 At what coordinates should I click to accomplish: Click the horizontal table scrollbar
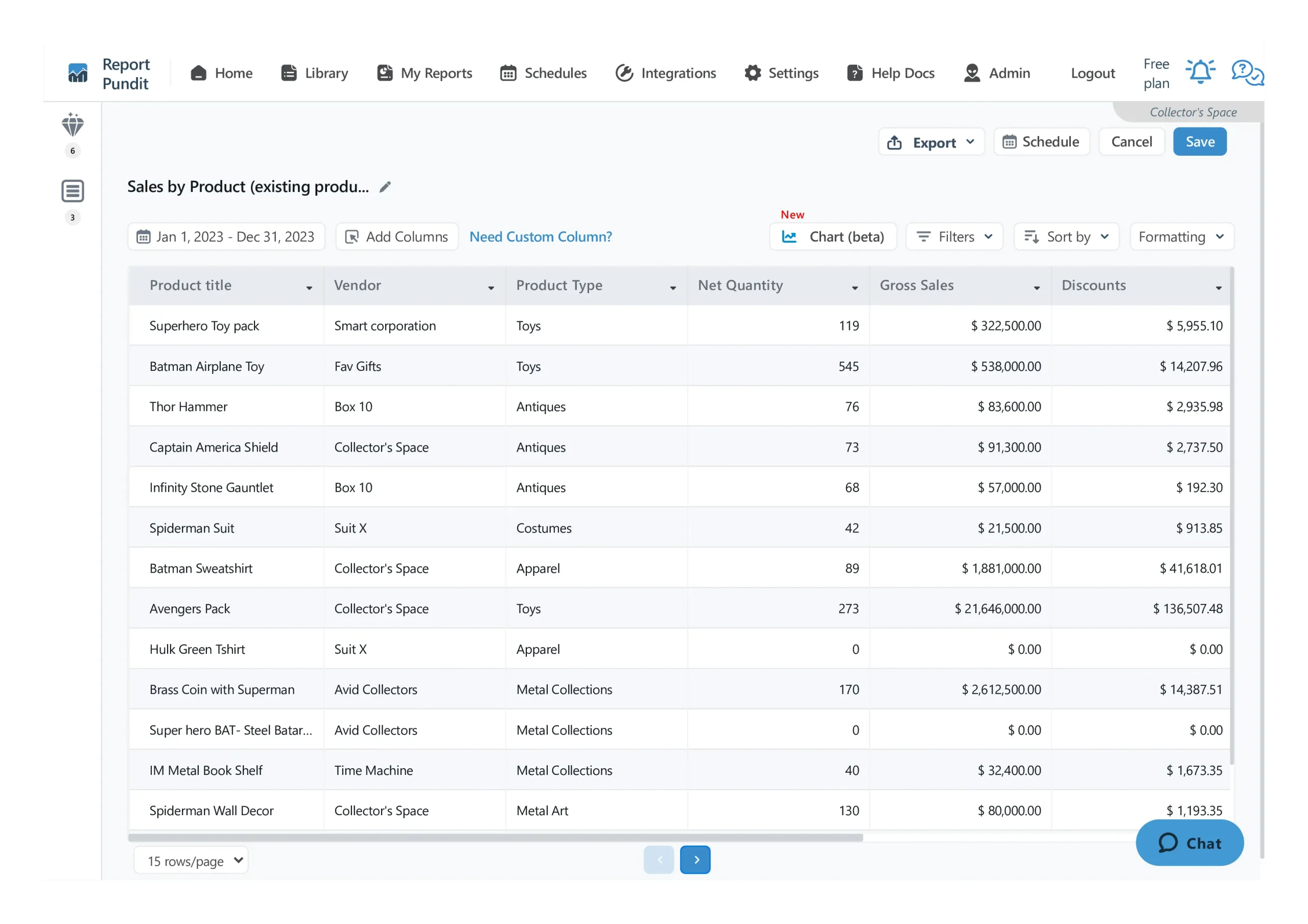pos(496,837)
